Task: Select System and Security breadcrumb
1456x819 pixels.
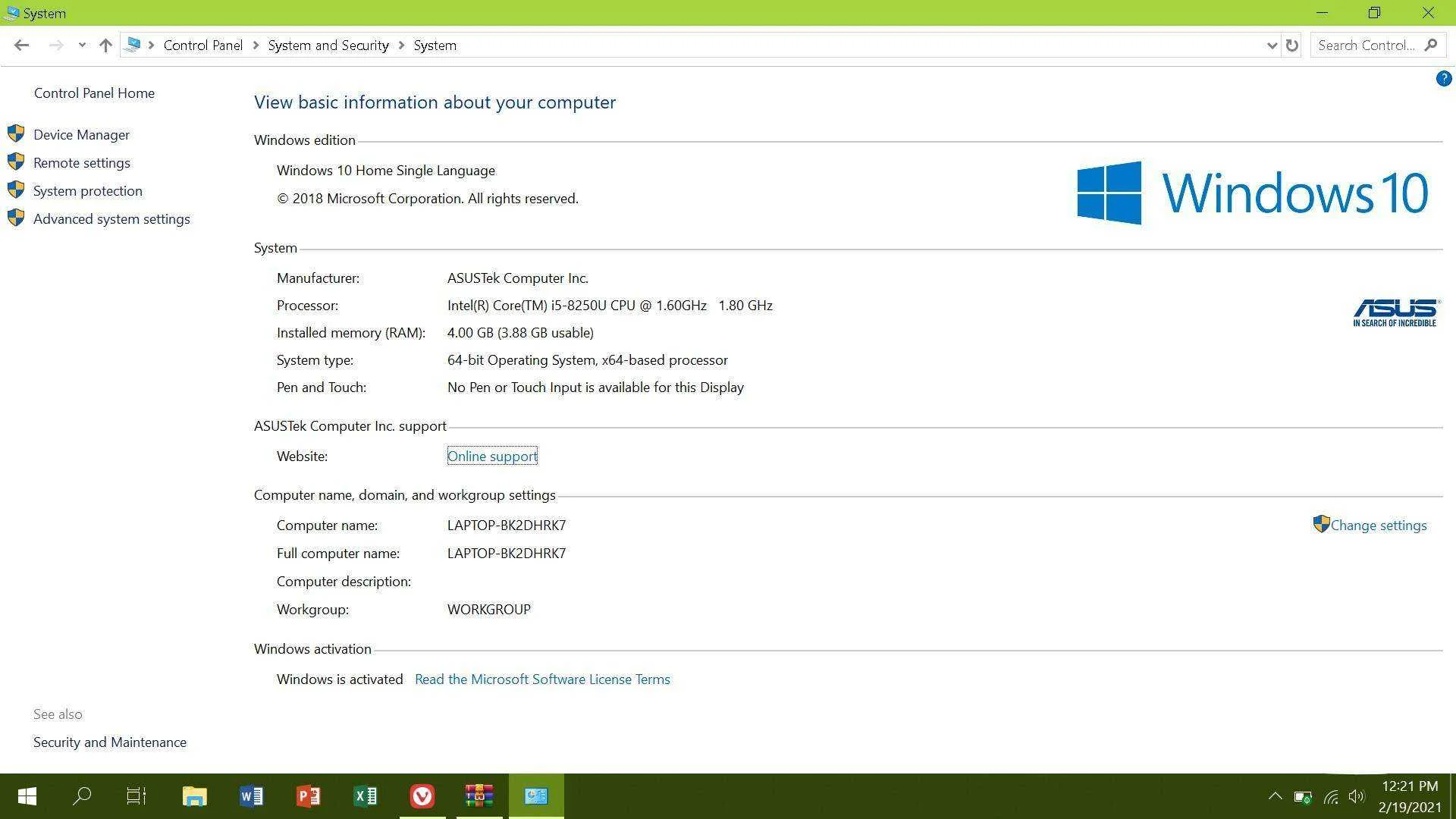Action: pos(328,45)
